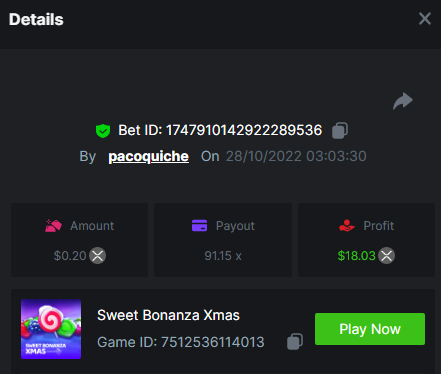This screenshot has width=441, height=374.
Task: Click the share arrow icon
Action: (403, 101)
